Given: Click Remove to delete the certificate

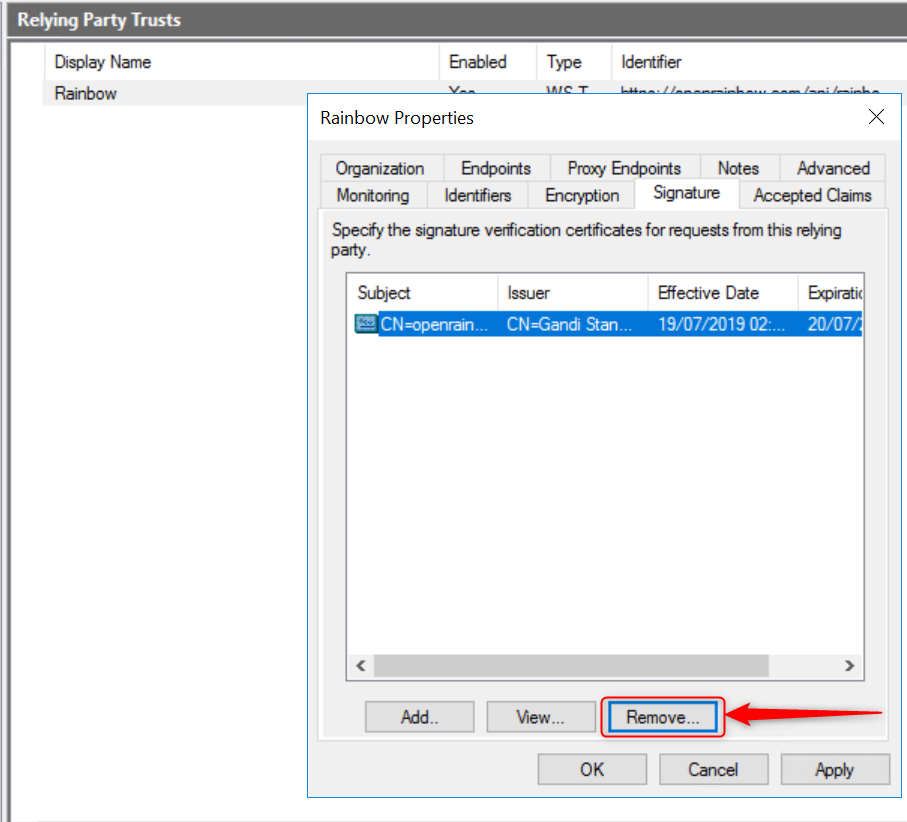Looking at the screenshot, I should point(662,717).
